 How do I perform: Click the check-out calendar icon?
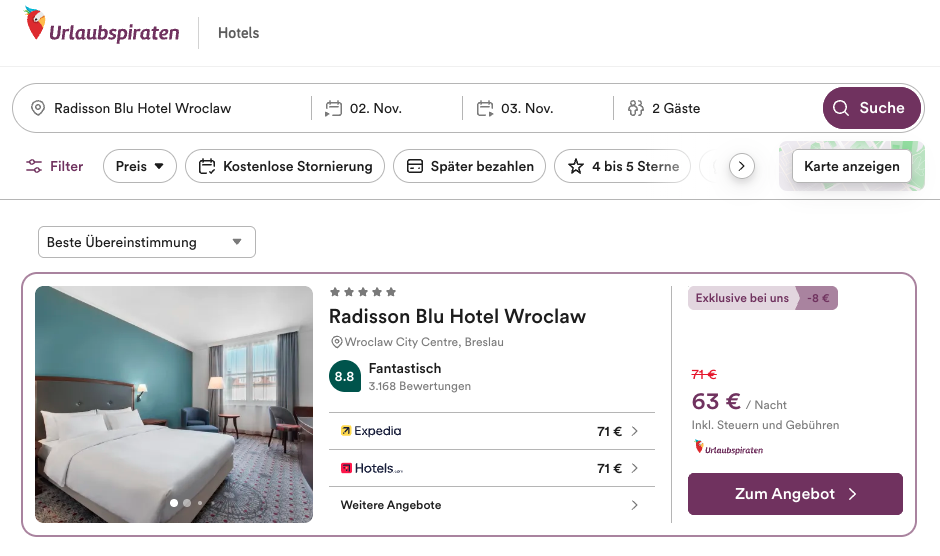pyautogui.click(x=485, y=108)
